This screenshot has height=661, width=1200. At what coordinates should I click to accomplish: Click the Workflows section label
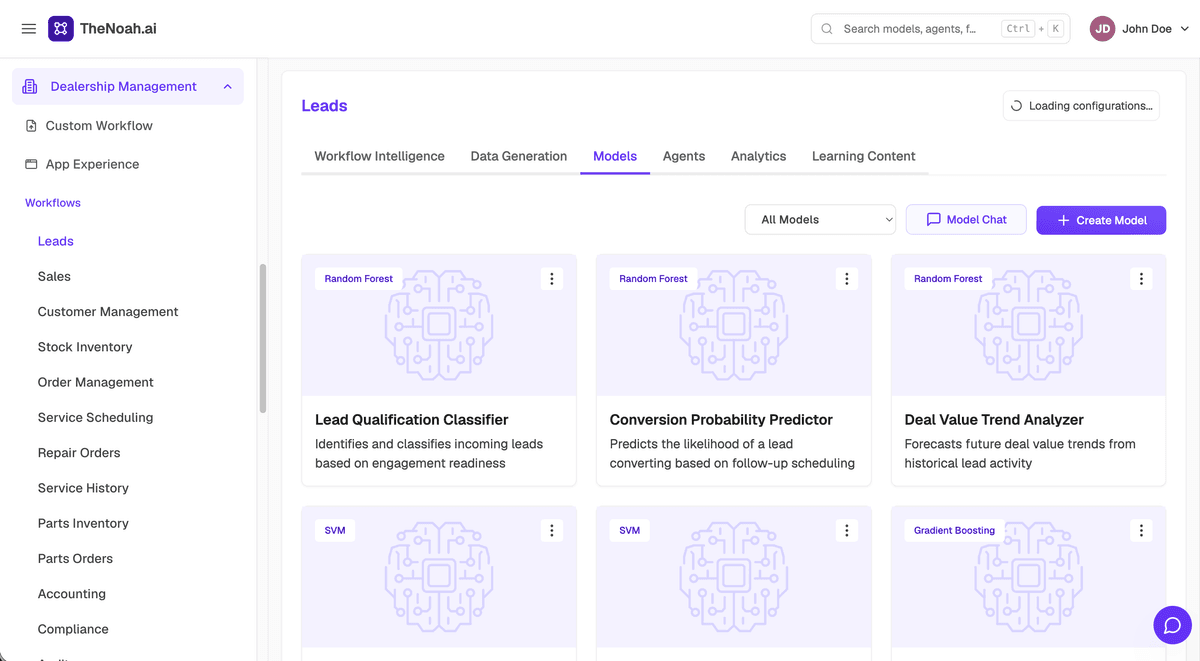tap(53, 203)
